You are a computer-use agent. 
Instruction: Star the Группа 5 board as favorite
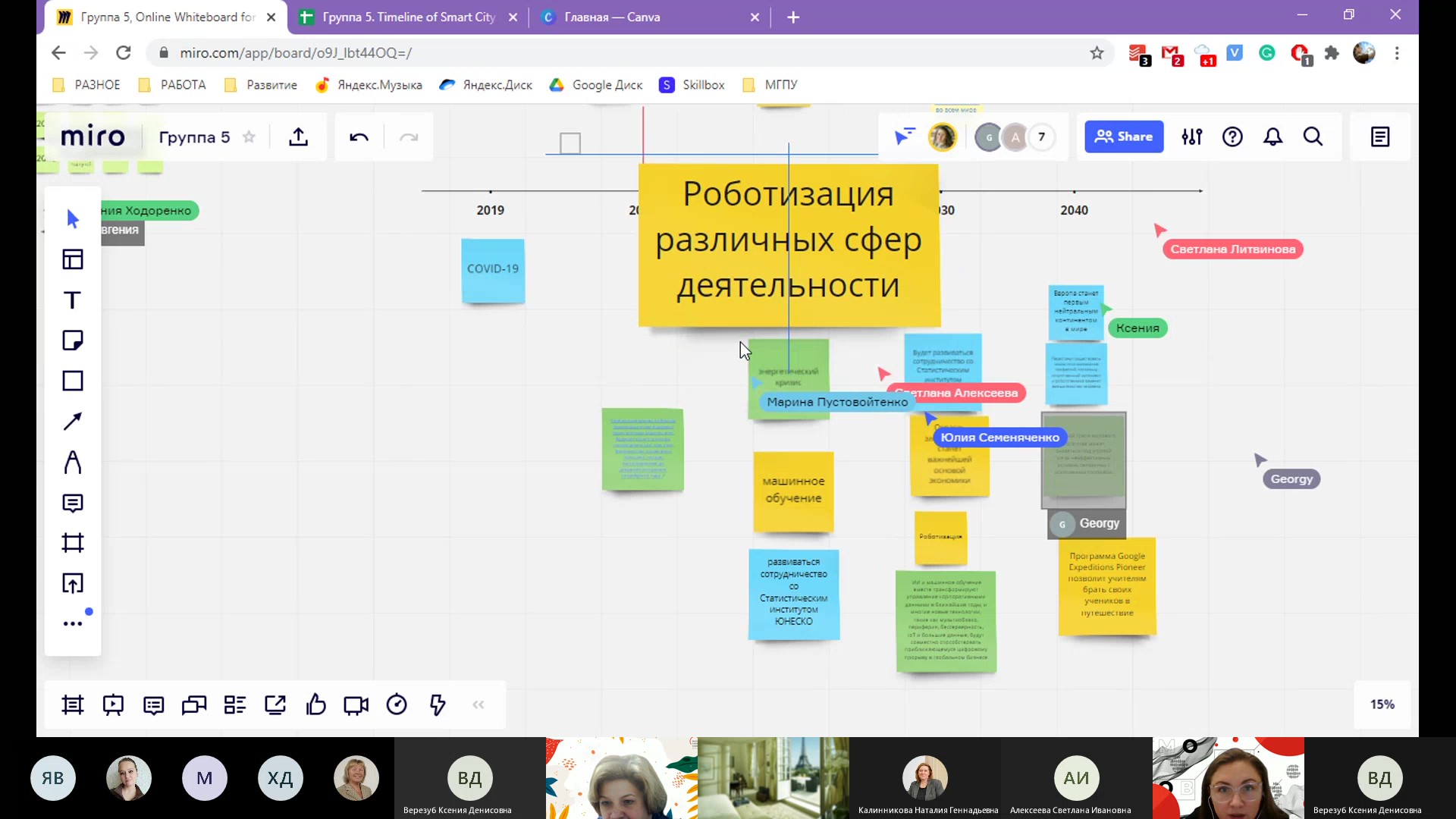tap(249, 137)
